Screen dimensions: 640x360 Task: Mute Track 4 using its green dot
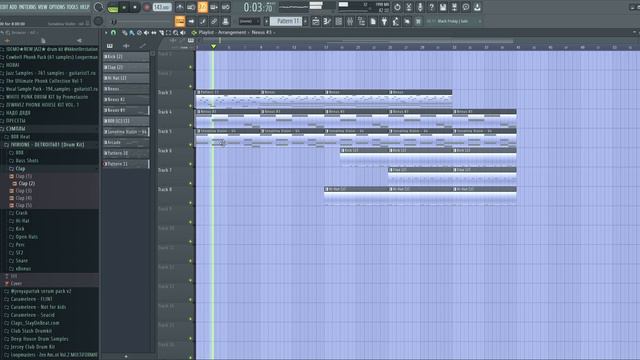(x=190, y=125)
